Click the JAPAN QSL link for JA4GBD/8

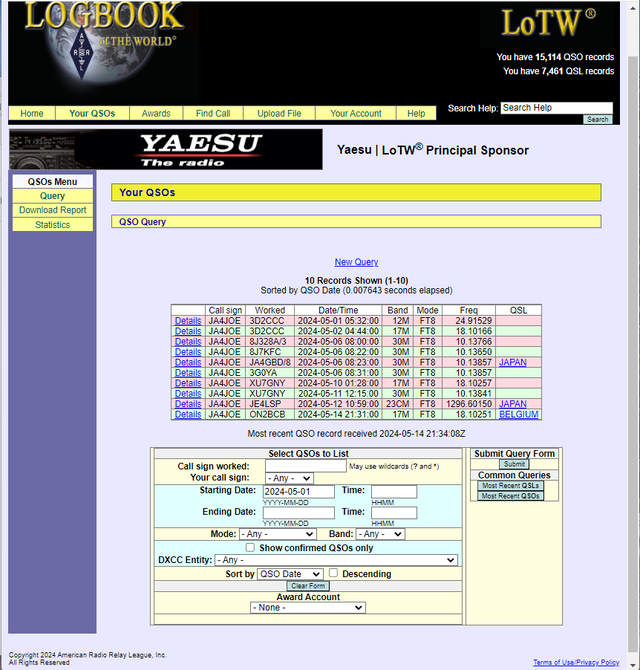pyautogui.click(x=513, y=362)
